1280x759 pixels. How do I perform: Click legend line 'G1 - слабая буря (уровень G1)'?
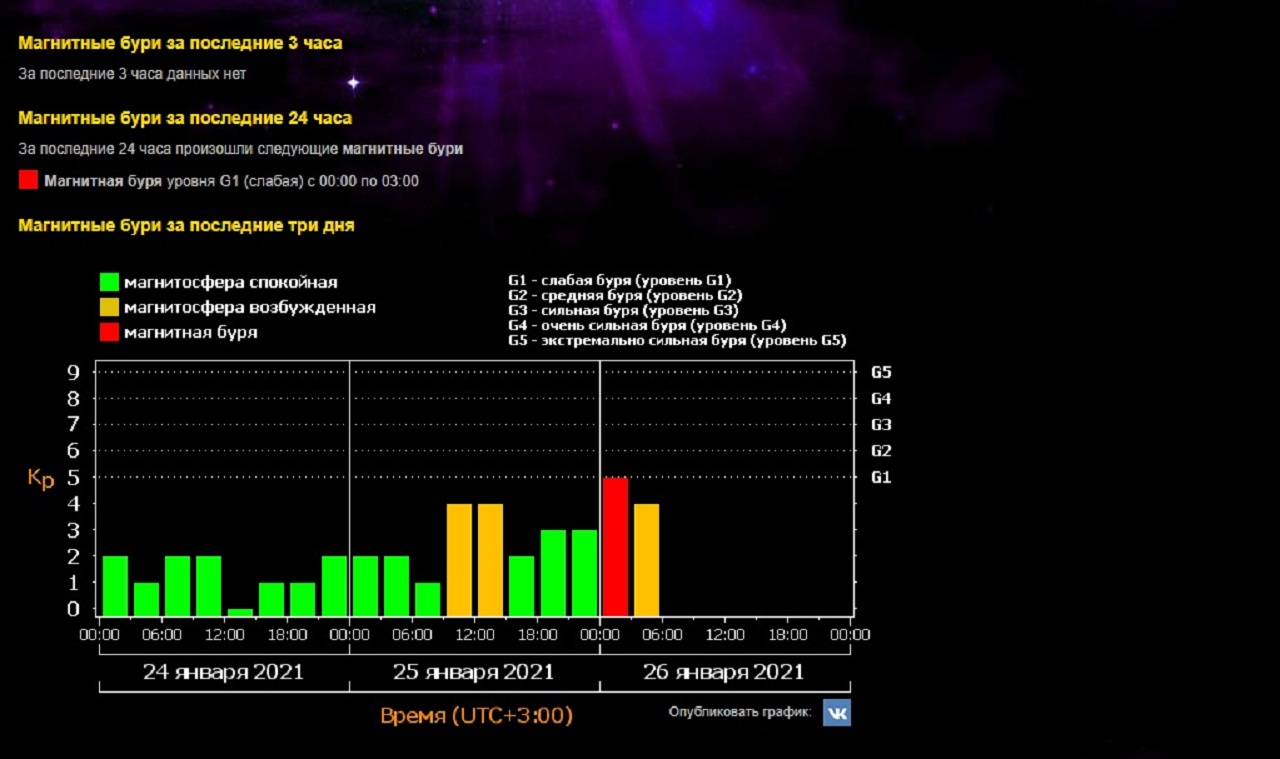(x=620, y=280)
